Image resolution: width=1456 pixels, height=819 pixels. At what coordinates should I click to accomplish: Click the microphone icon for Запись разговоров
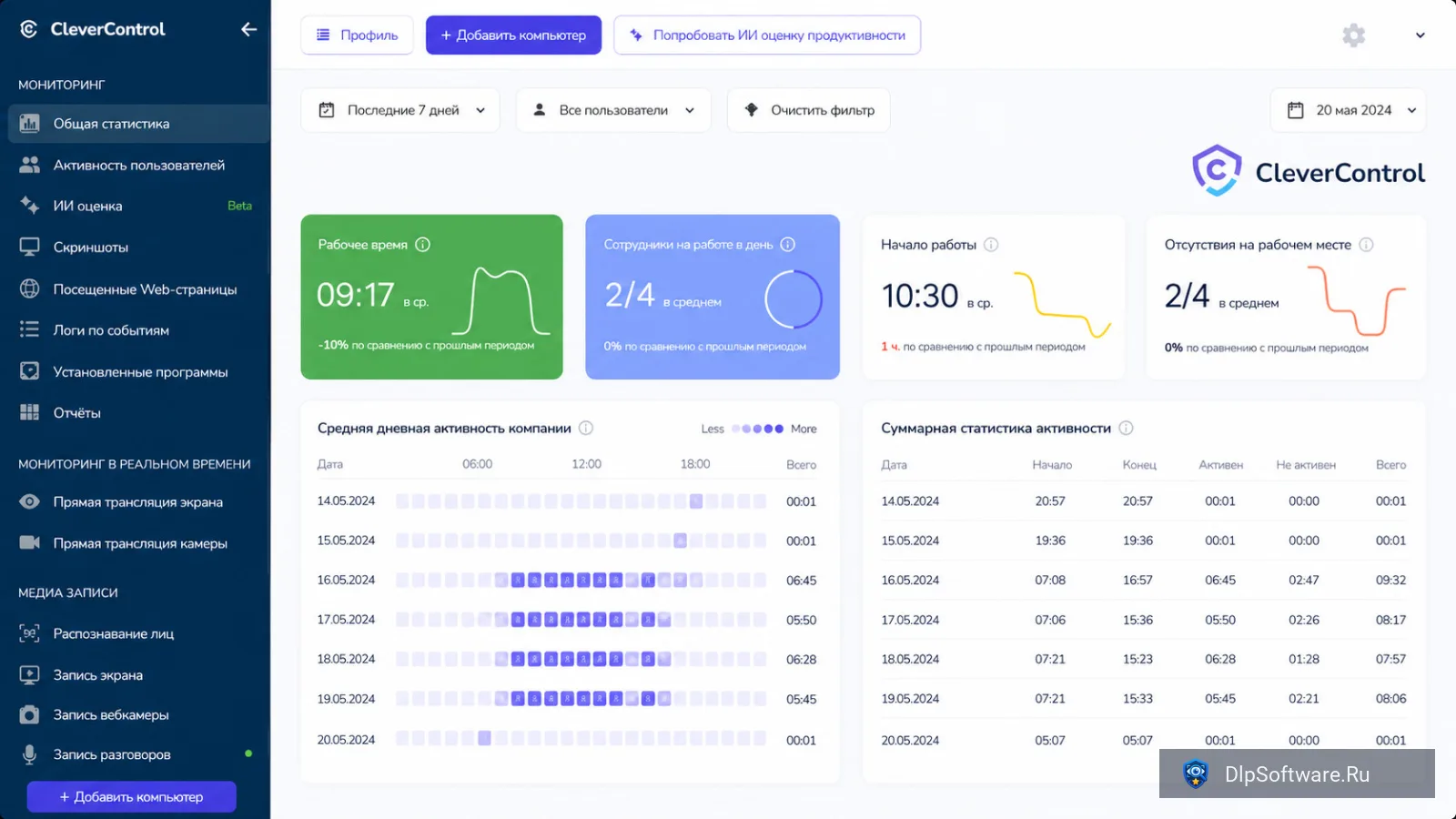(30, 754)
